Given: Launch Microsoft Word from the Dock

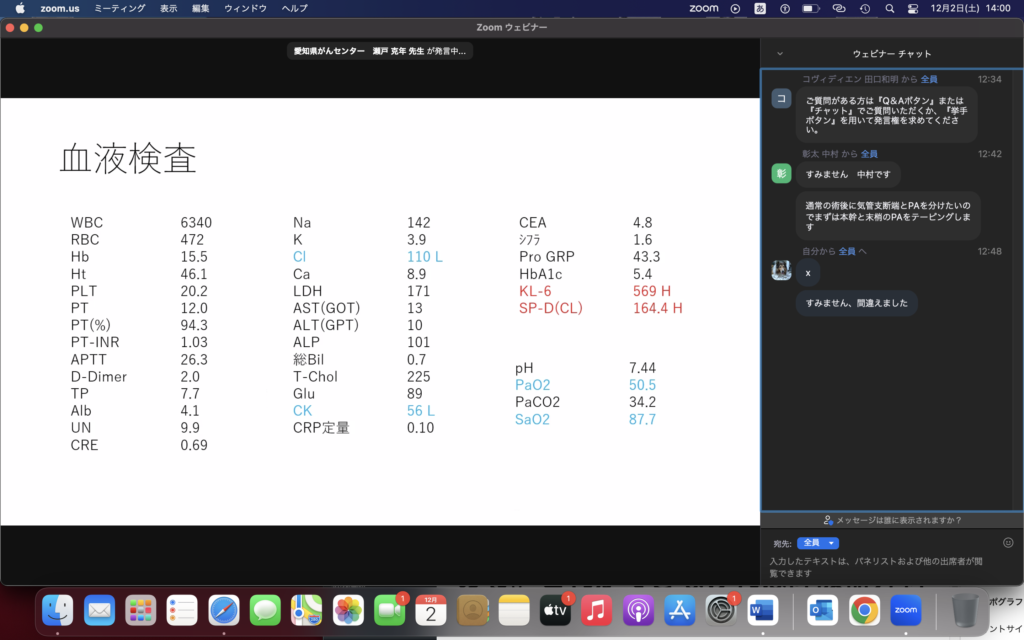Looking at the screenshot, I should tap(762, 609).
